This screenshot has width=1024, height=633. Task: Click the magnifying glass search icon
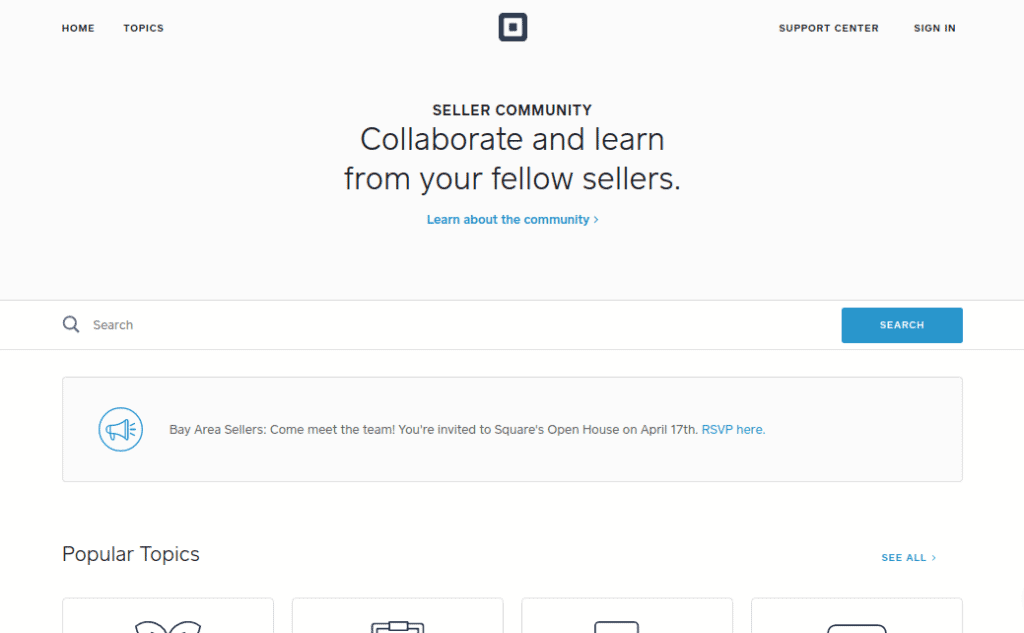[71, 324]
